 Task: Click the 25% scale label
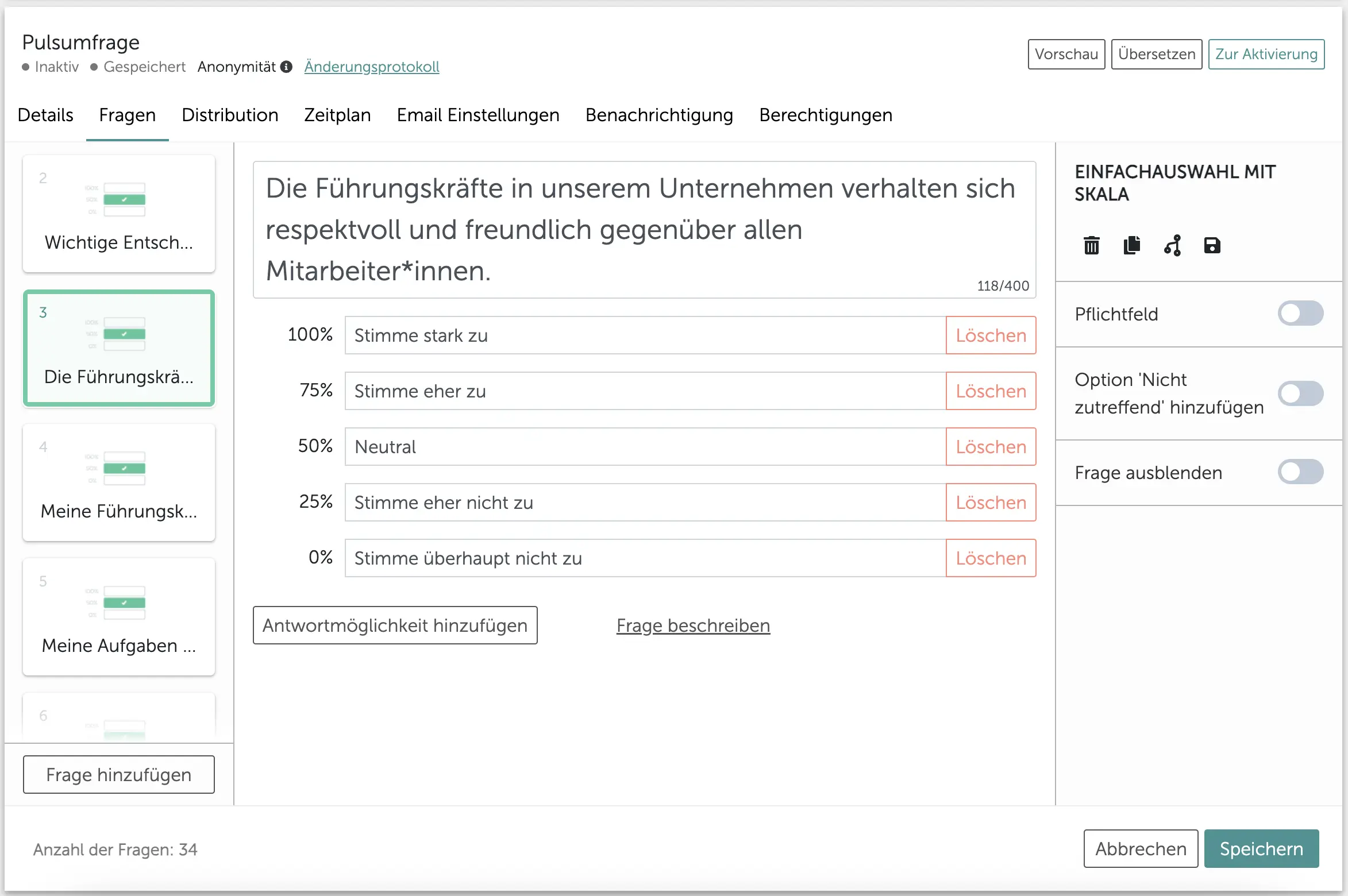pos(315,501)
